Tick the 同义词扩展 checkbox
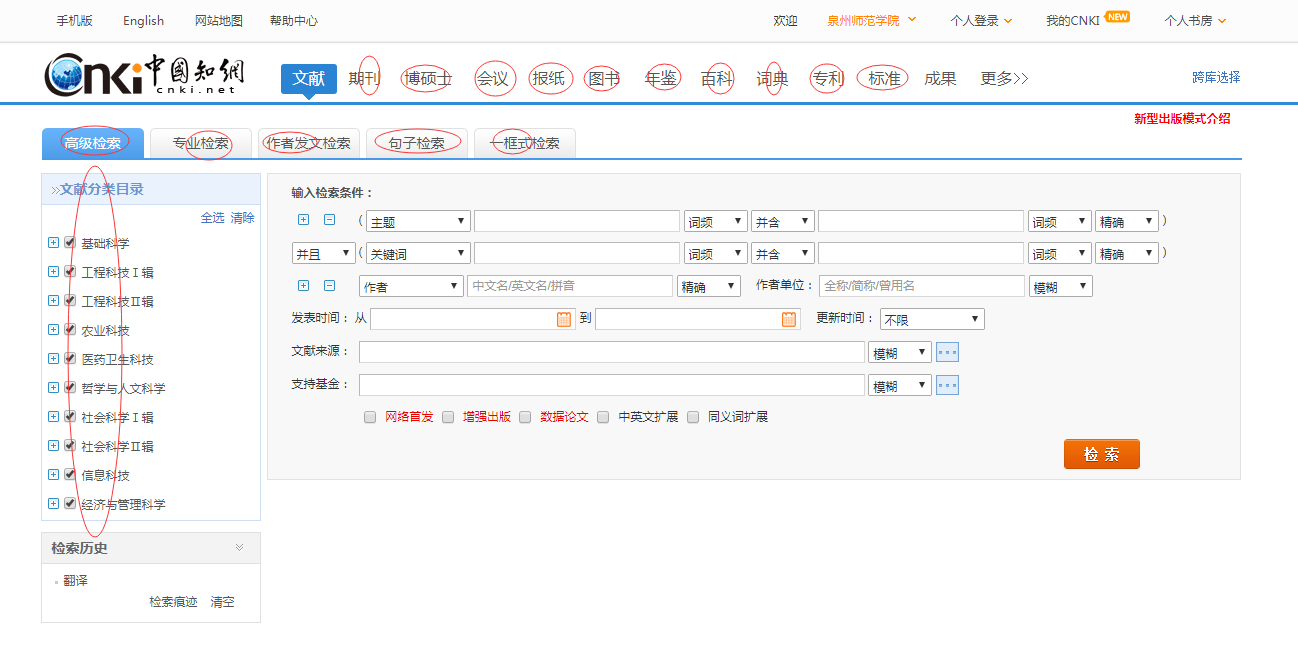1298x648 pixels. [x=693, y=417]
